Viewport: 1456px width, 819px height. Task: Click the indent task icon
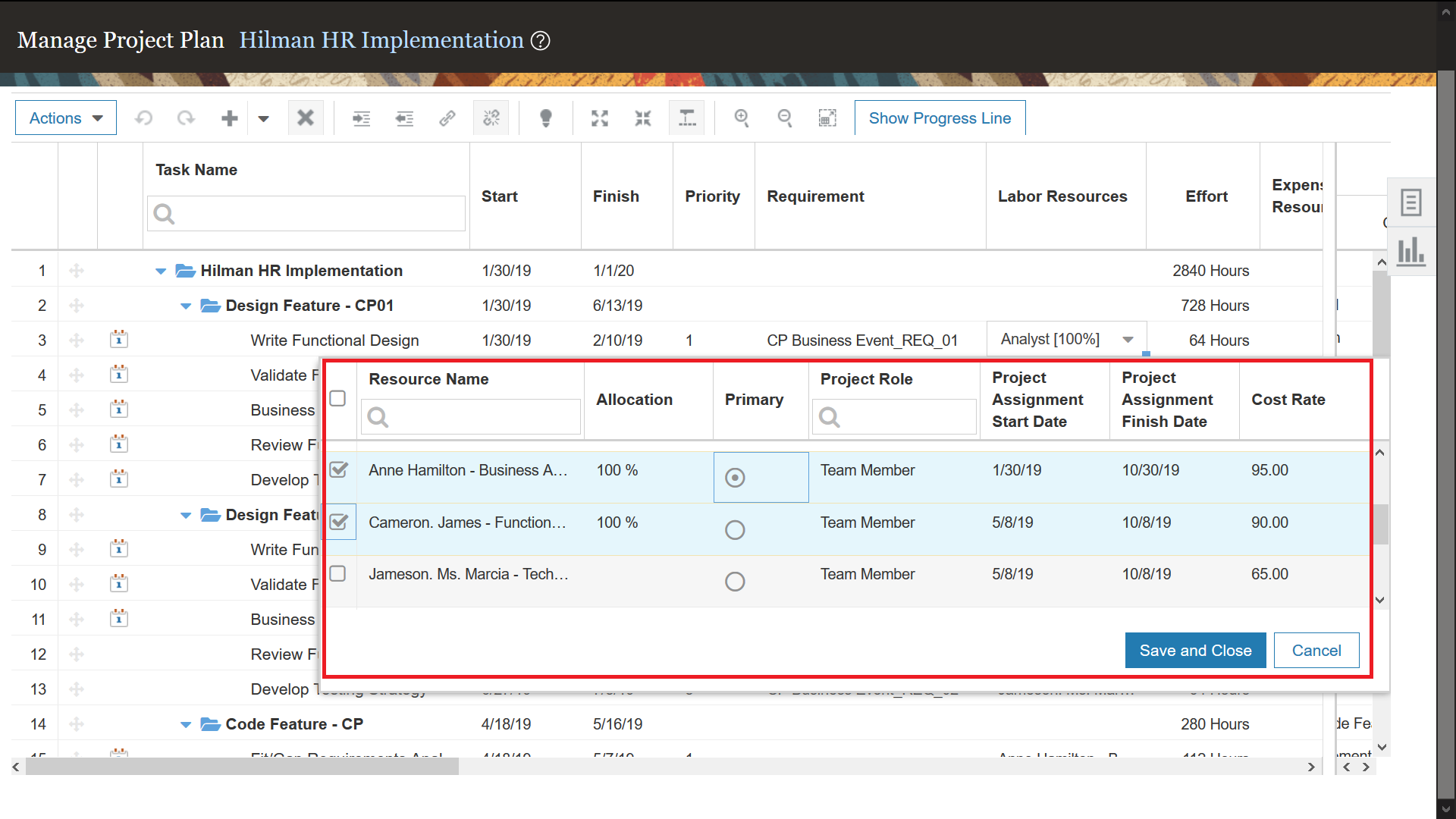361,118
